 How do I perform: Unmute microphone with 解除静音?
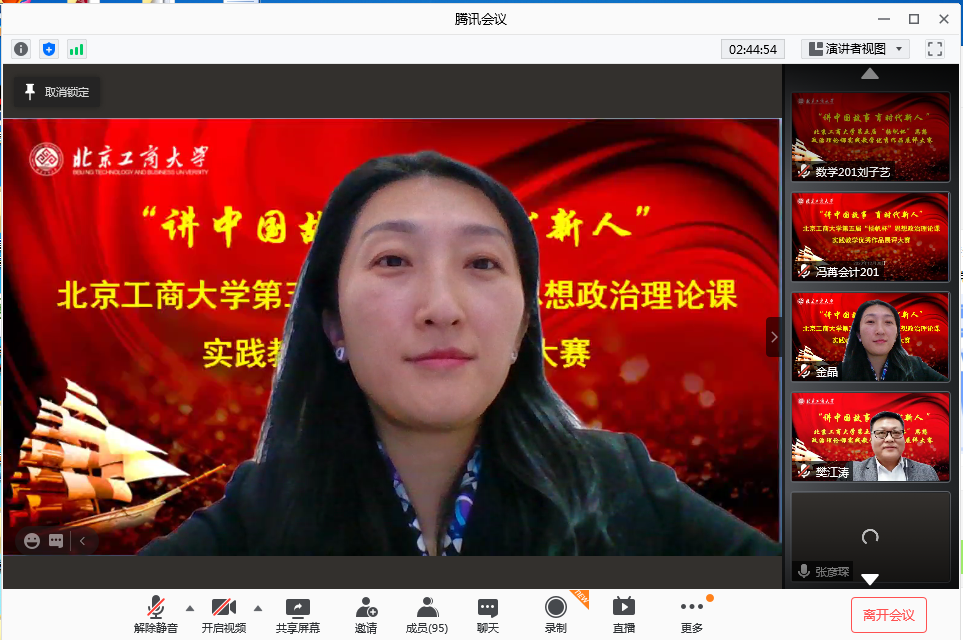pyautogui.click(x=156, y=614)
